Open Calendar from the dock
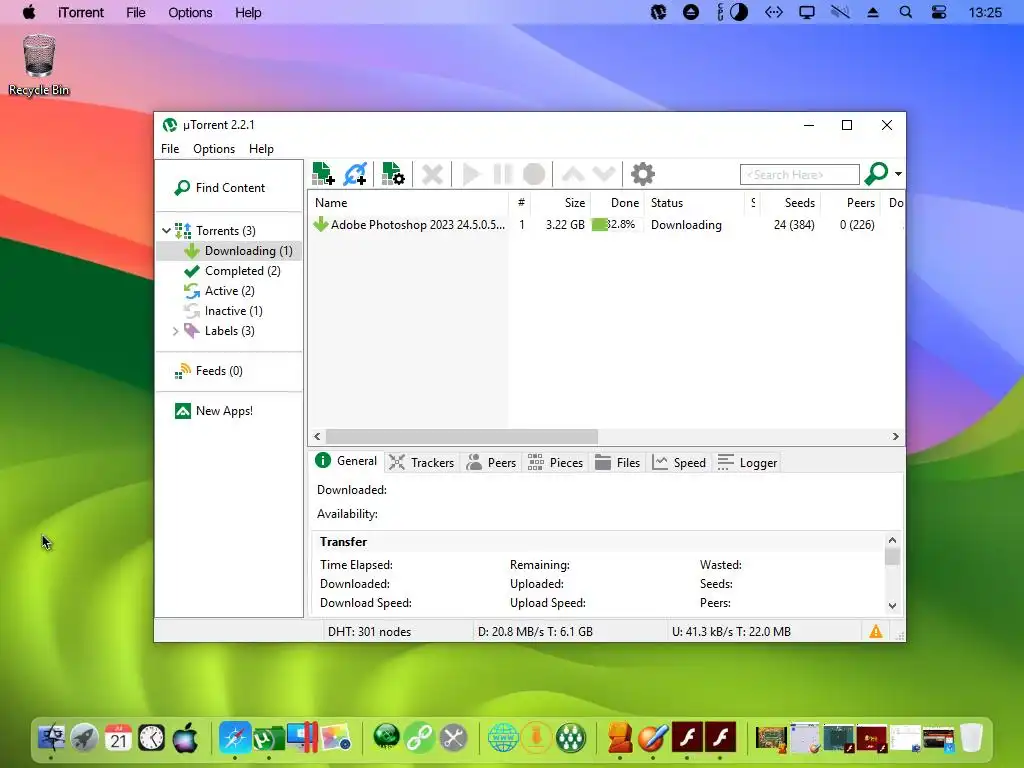This screenshot has height=768, width=1024. (118, 738)
